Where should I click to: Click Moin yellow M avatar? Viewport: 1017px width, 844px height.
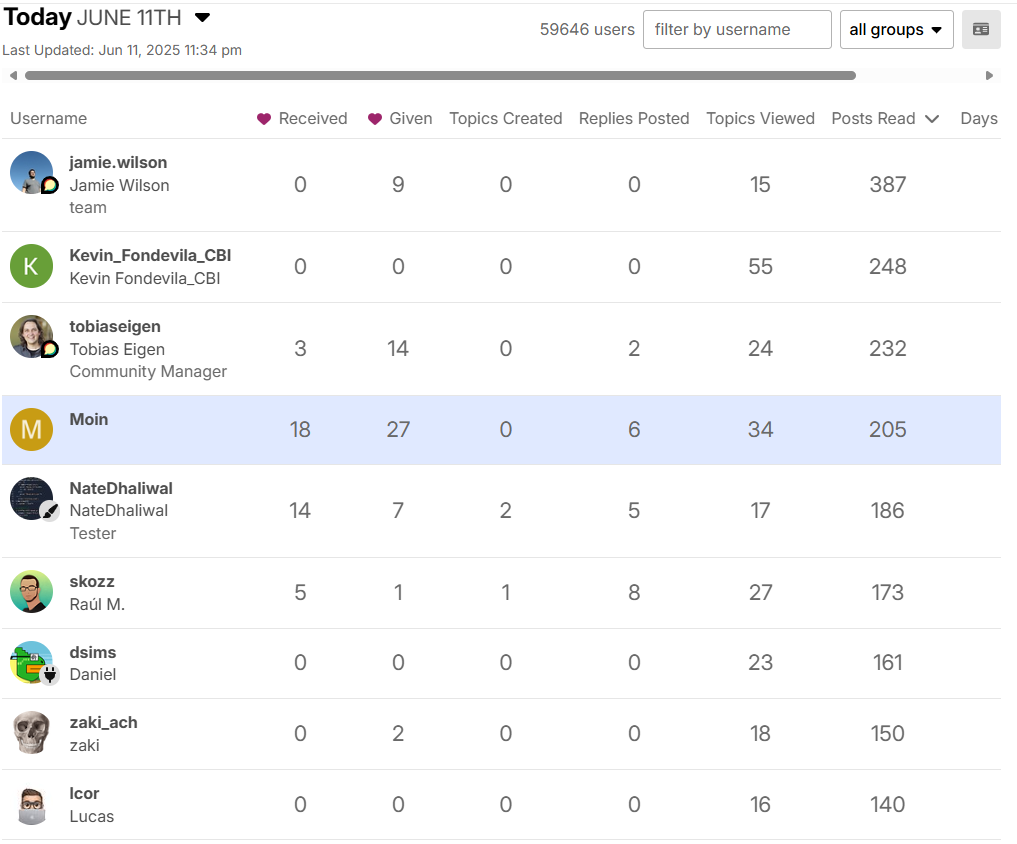31,429
